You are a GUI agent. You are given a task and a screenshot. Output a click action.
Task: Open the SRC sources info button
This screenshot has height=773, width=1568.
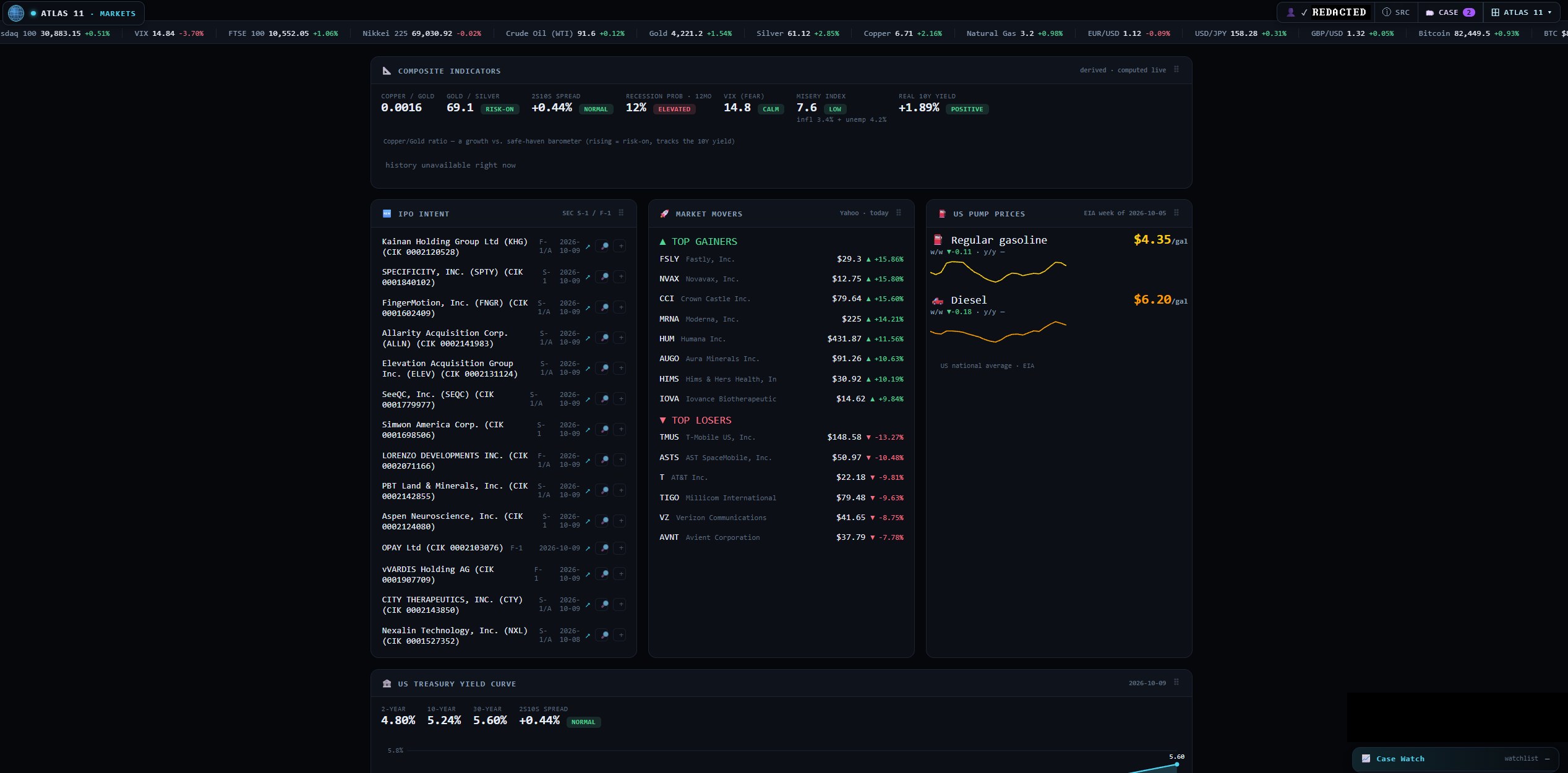(x=1396, y=12)
